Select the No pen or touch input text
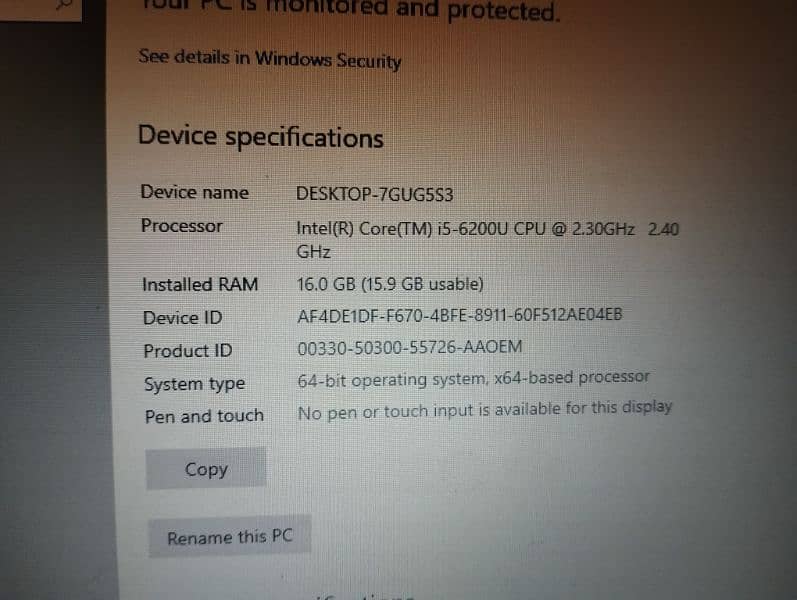797x600 pixels. pos(485,410)
